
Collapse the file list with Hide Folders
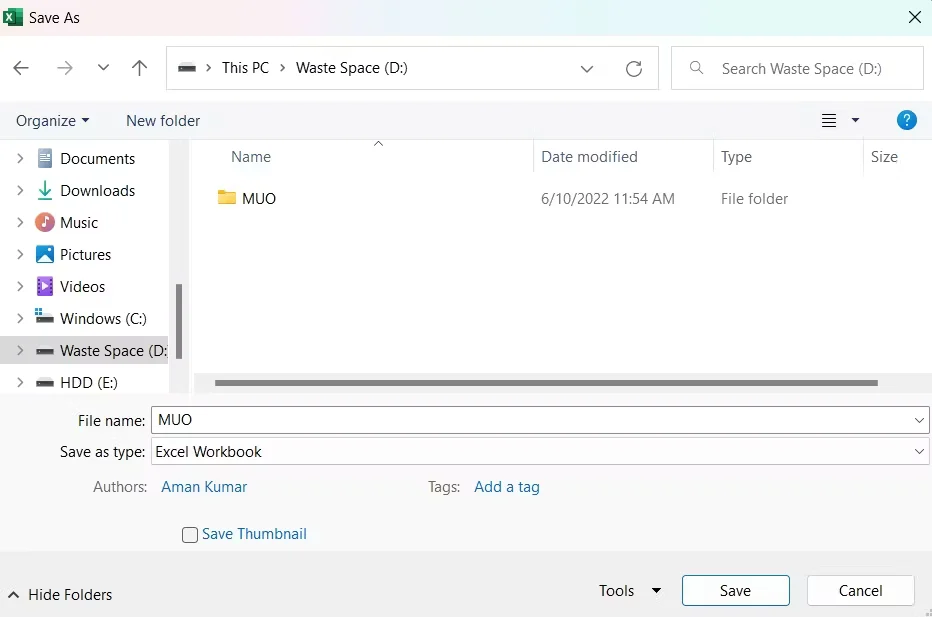click(60, 595)
